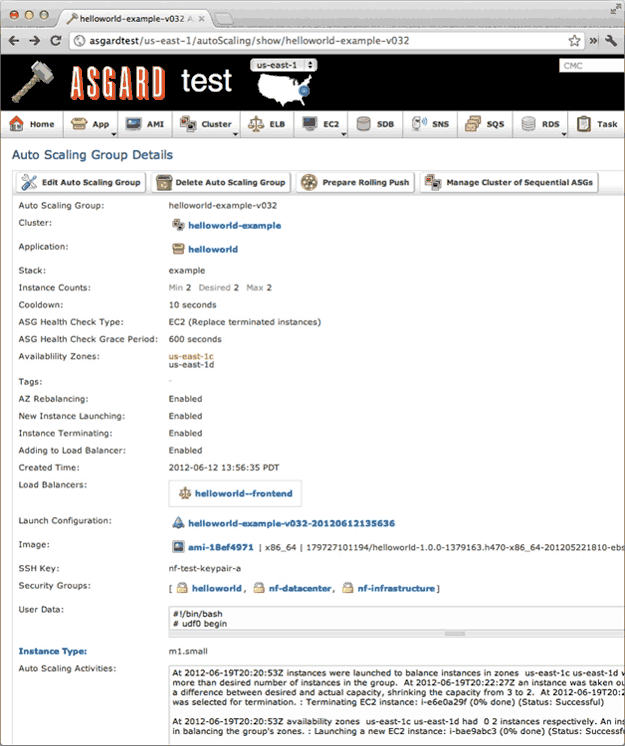The width and height of the screenshot is (625, 746).
Task: Click the SDB database cylinder icon
Action: pyautogui.click(x=363, y=124)
